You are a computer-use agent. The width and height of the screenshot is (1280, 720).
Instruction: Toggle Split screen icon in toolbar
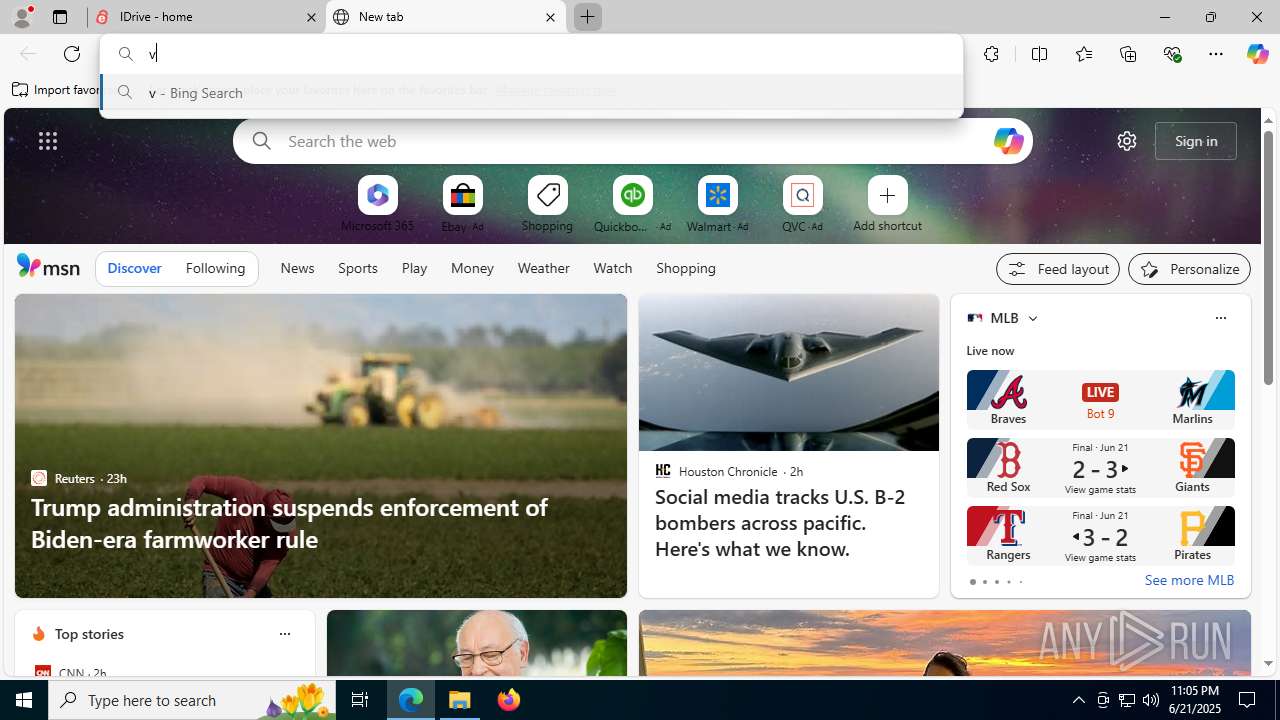tap(1039, 54)
